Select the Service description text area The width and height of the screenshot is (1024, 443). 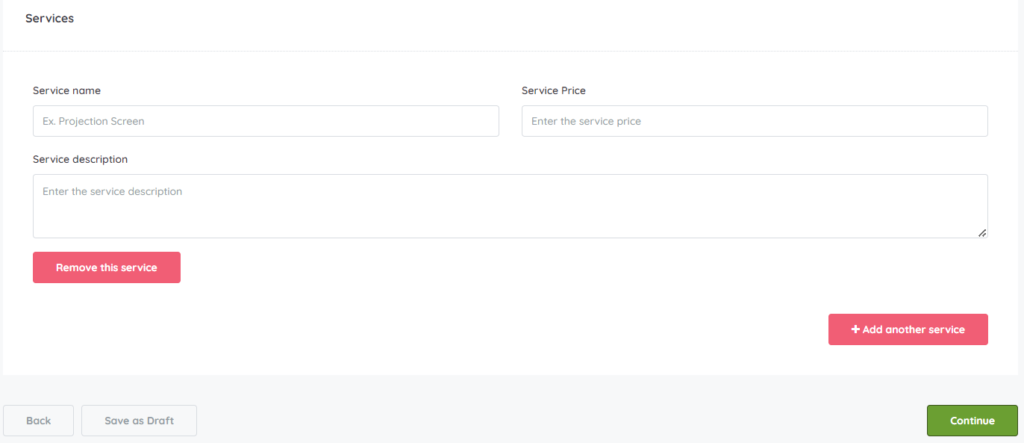tap(510, 206)
